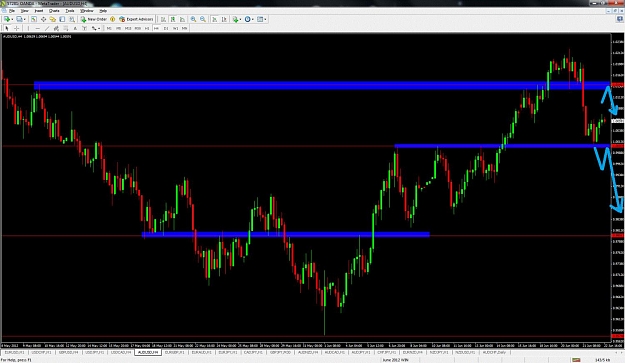Select the Text 'A' drawing tool
Screen dimensions: 625x363
(x=75, y=28)
